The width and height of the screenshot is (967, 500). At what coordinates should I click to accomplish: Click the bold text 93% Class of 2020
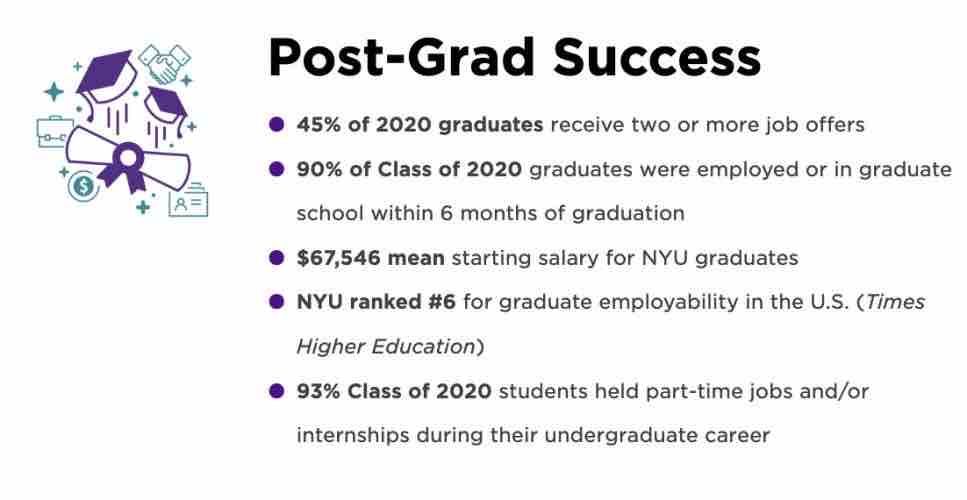[394, 391]
